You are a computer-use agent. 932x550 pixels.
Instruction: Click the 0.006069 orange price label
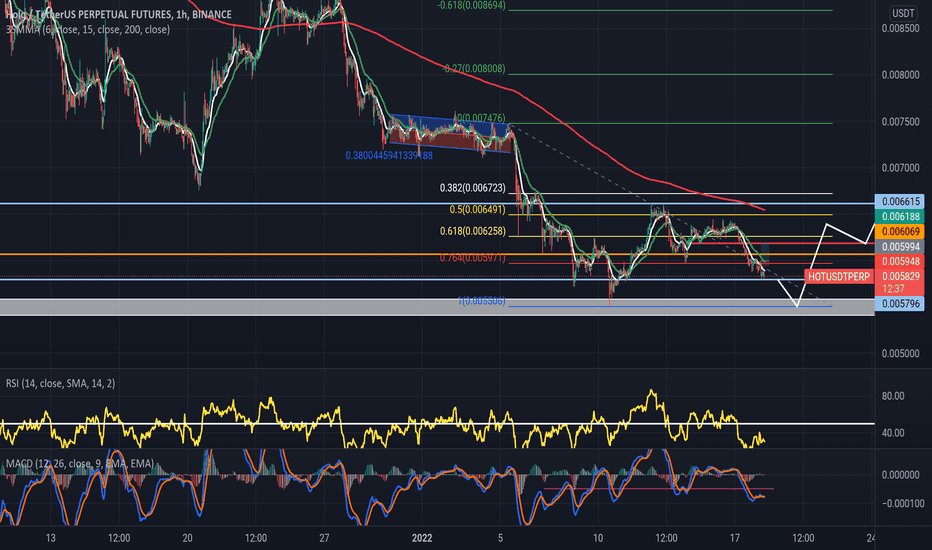pos(899,231)
